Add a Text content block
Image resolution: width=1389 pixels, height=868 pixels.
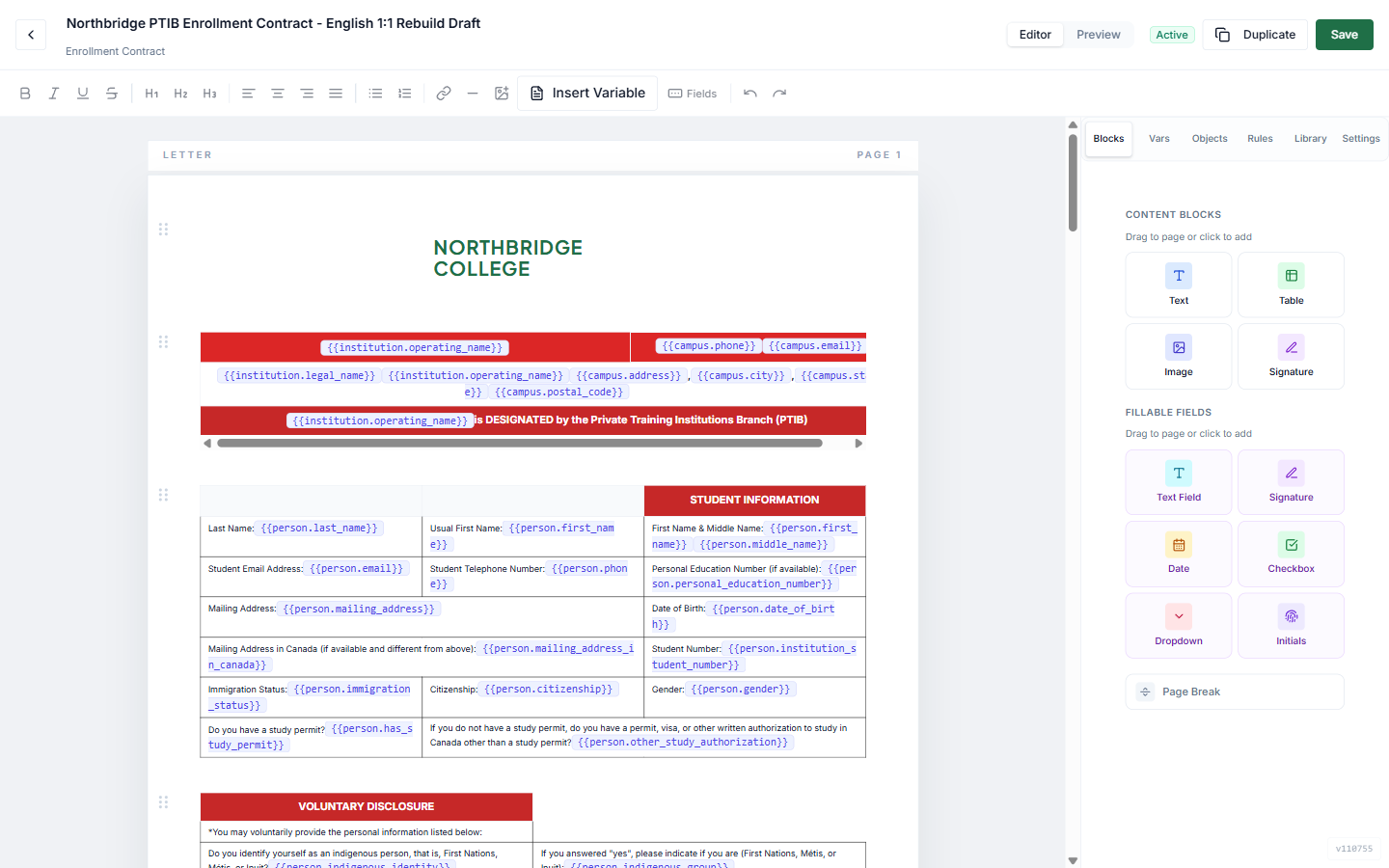(x=1179, y=285)
